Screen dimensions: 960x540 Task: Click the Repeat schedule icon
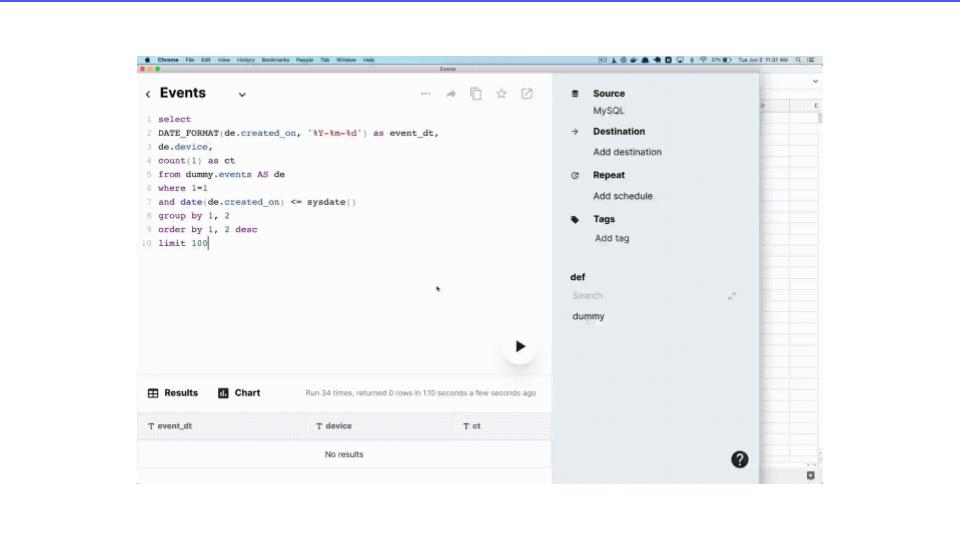click(x=575, y=175)
